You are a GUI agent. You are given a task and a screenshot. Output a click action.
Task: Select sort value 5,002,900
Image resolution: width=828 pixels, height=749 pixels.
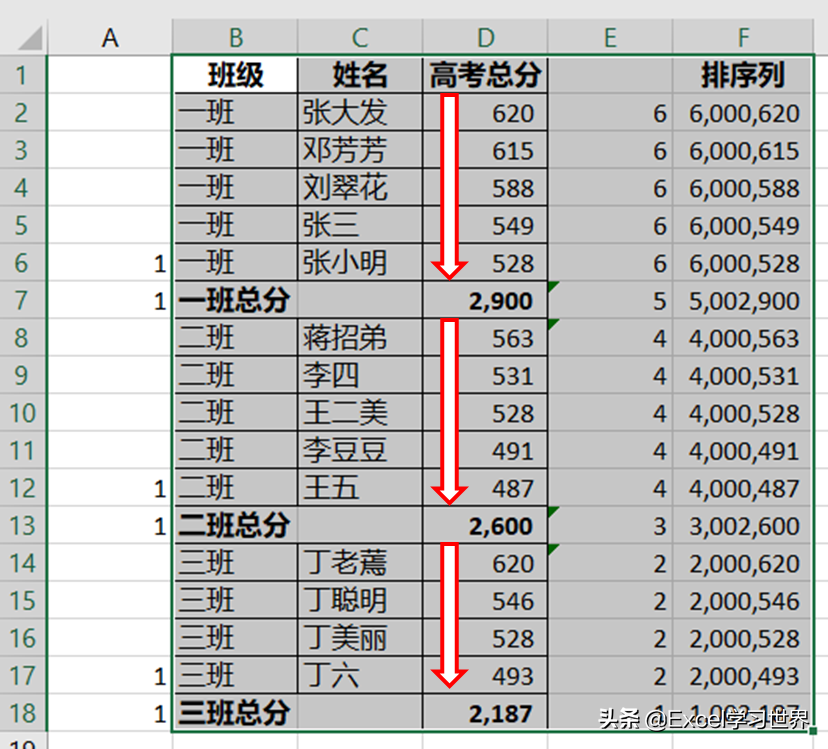743,300
